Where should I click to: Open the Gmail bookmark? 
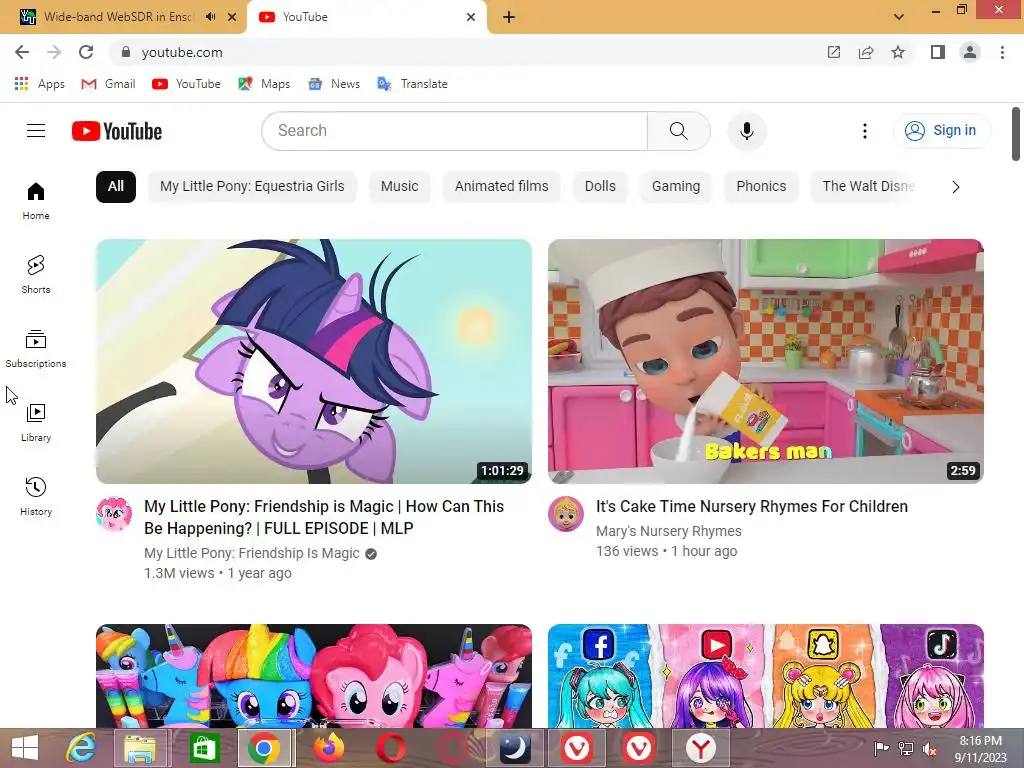click(108, 84)
